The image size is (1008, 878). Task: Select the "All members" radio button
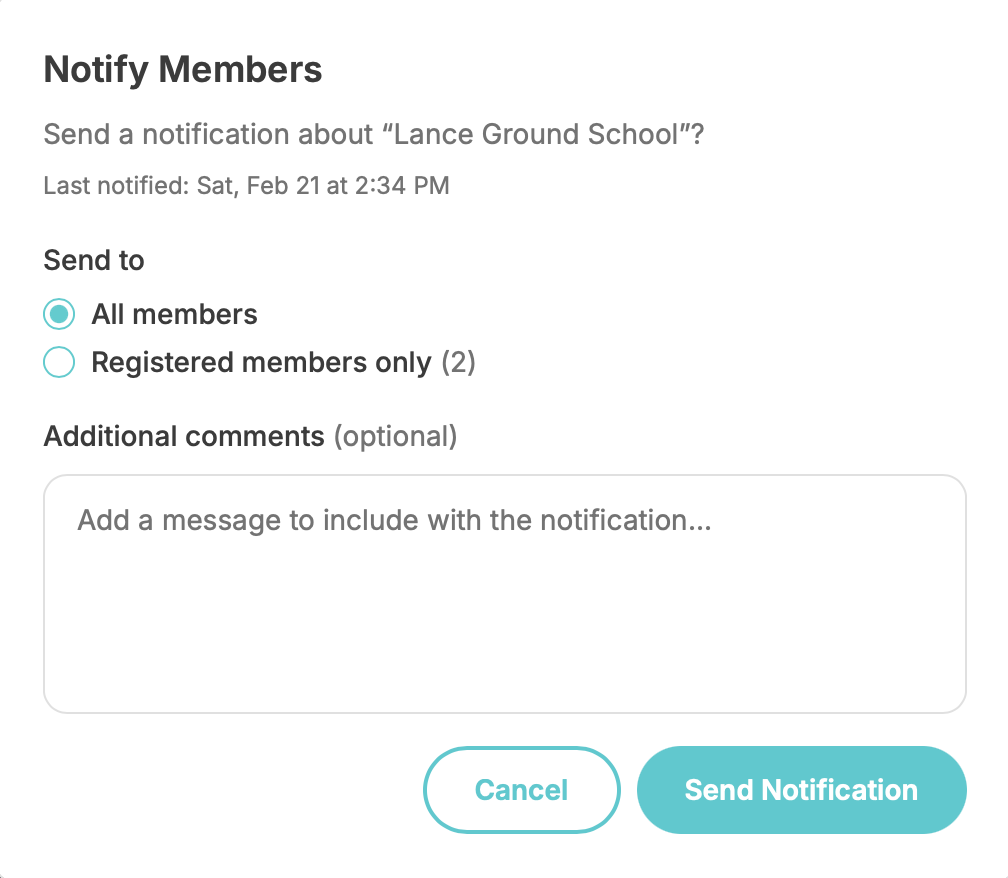coord(59,314)
